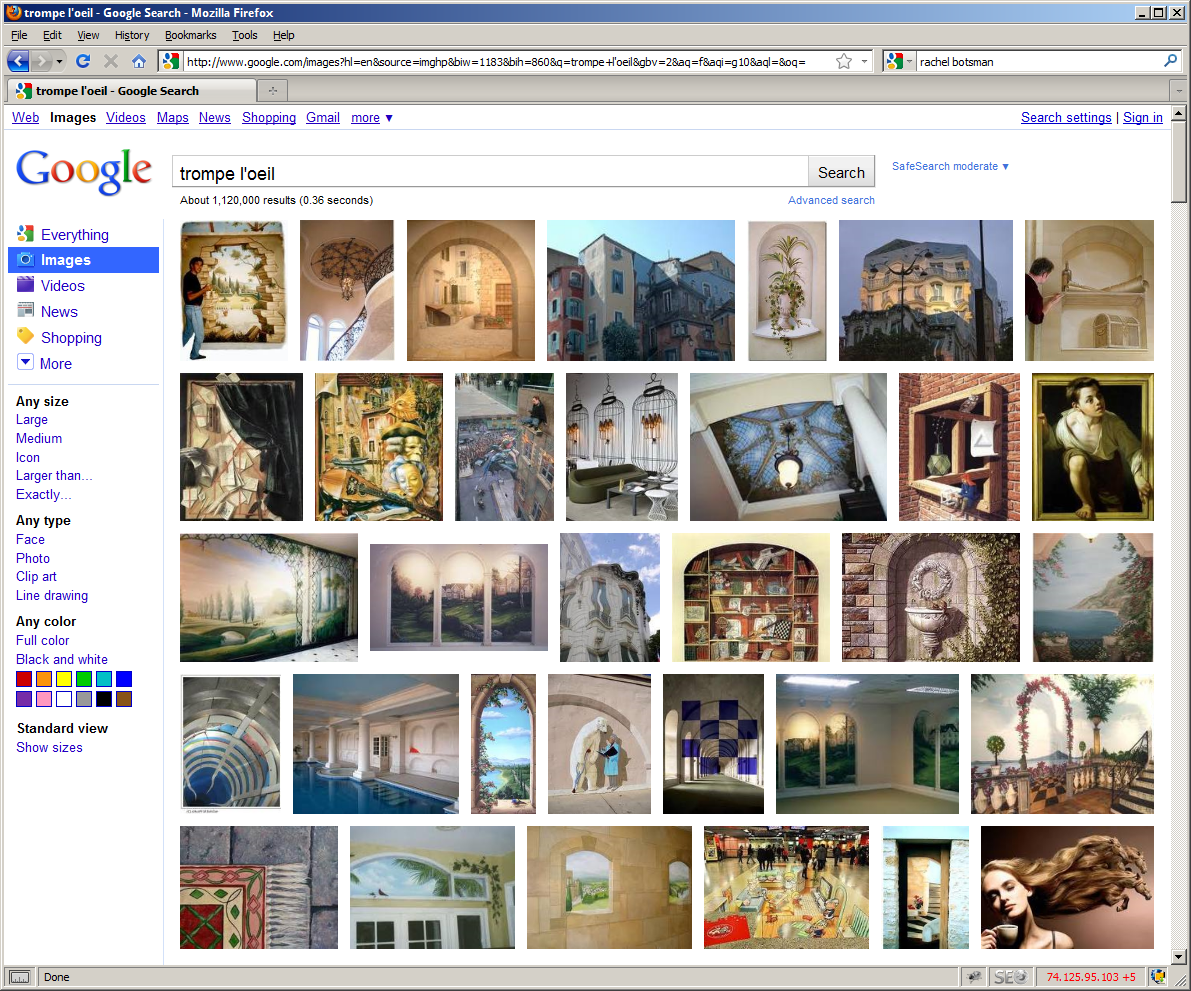Open the bird cages interior thumbnail

point(621,447)
